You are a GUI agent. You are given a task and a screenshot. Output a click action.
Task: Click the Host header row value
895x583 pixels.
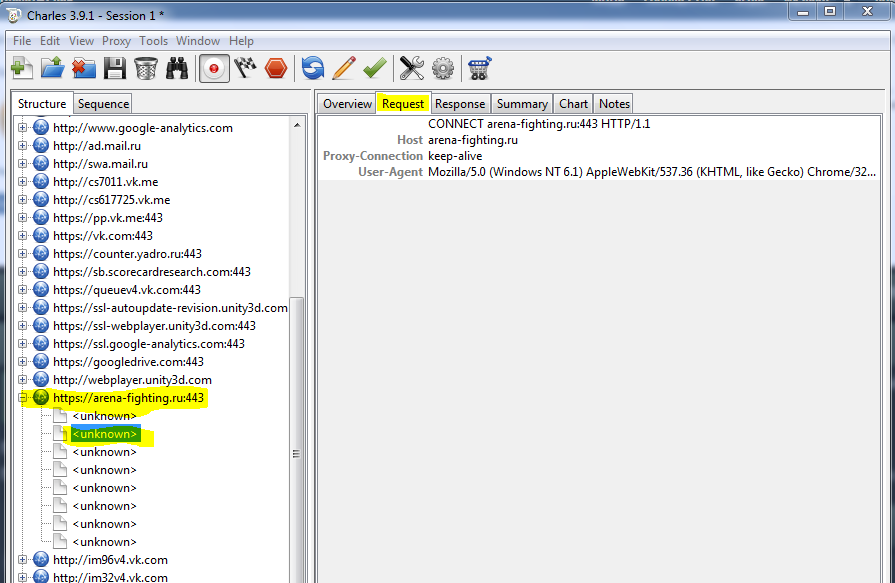coord(473,140)
